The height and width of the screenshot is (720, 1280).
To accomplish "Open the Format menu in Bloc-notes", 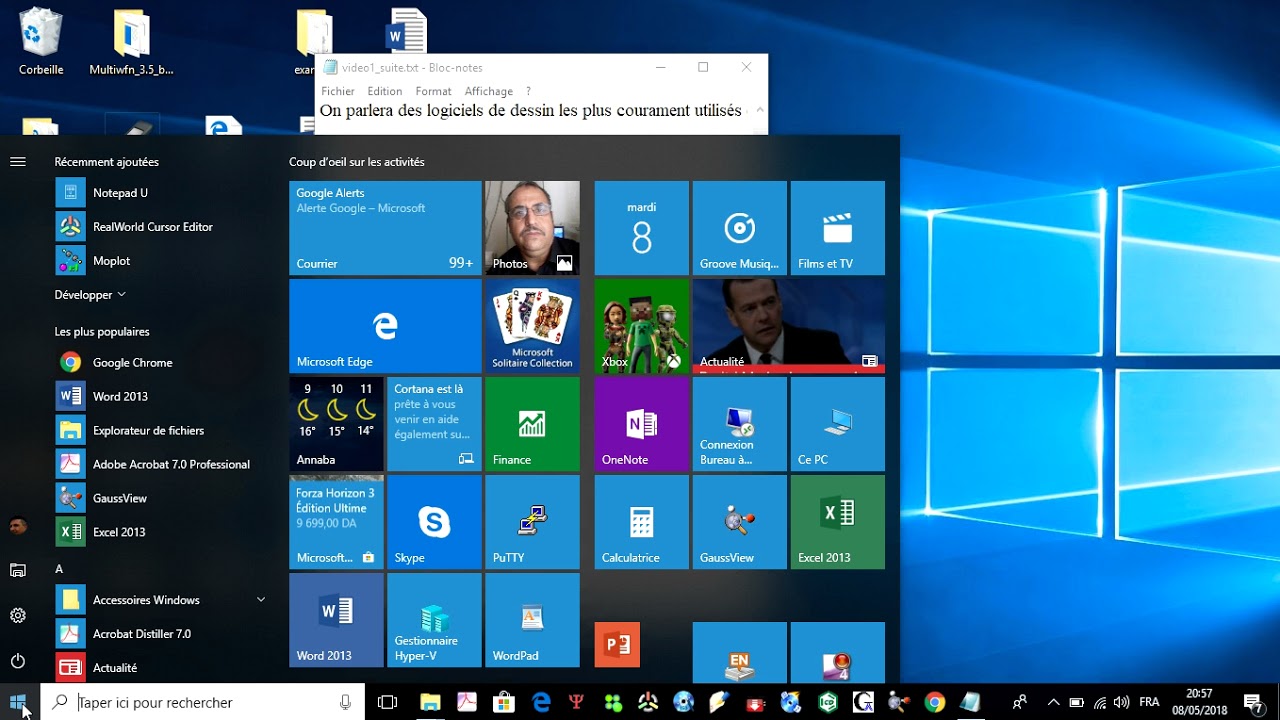I will pyautogui.click(x=433, y=91).
